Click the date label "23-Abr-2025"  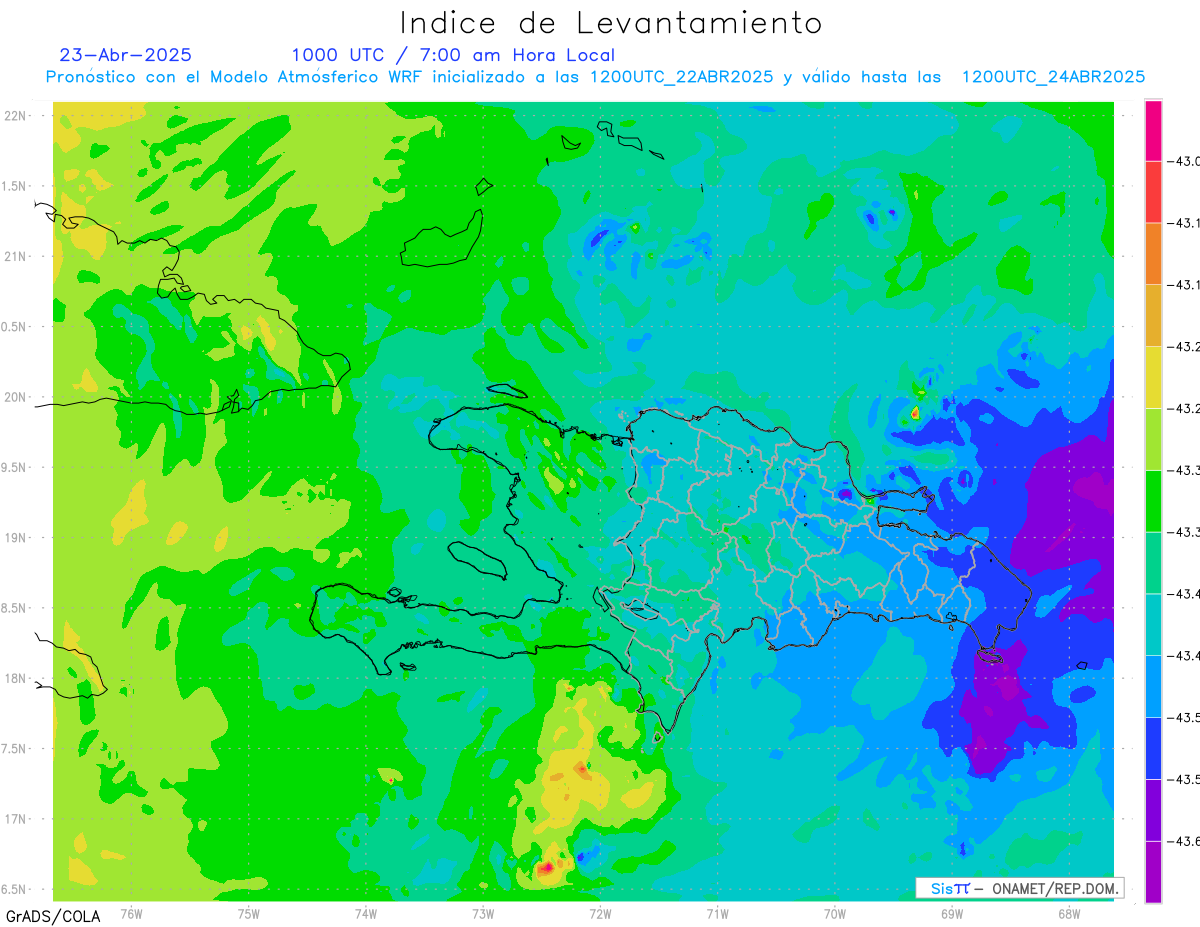coord(126,55)
